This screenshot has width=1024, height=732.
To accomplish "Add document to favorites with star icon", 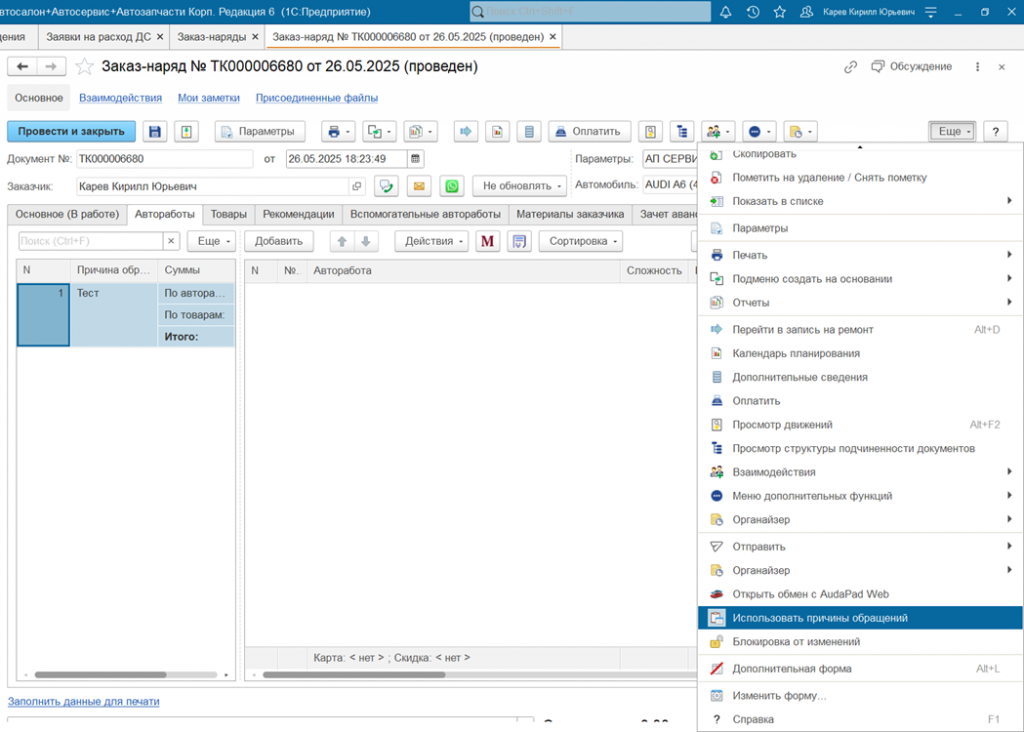I will (x=85, y=67).
